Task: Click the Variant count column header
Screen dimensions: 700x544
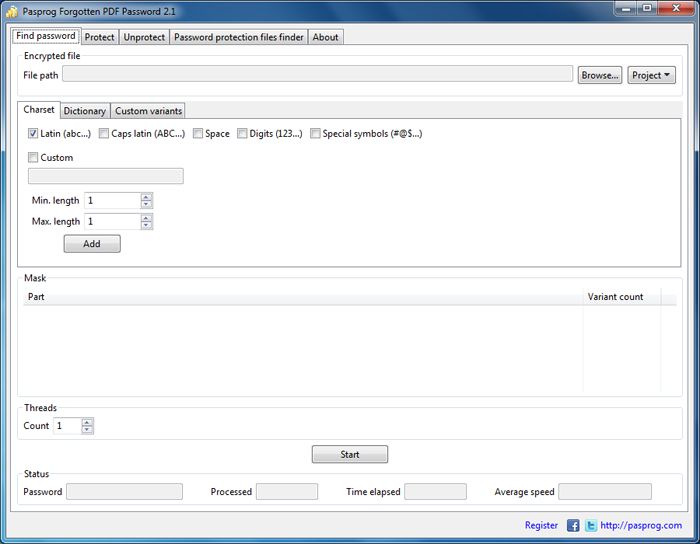Action: [622, 297]
